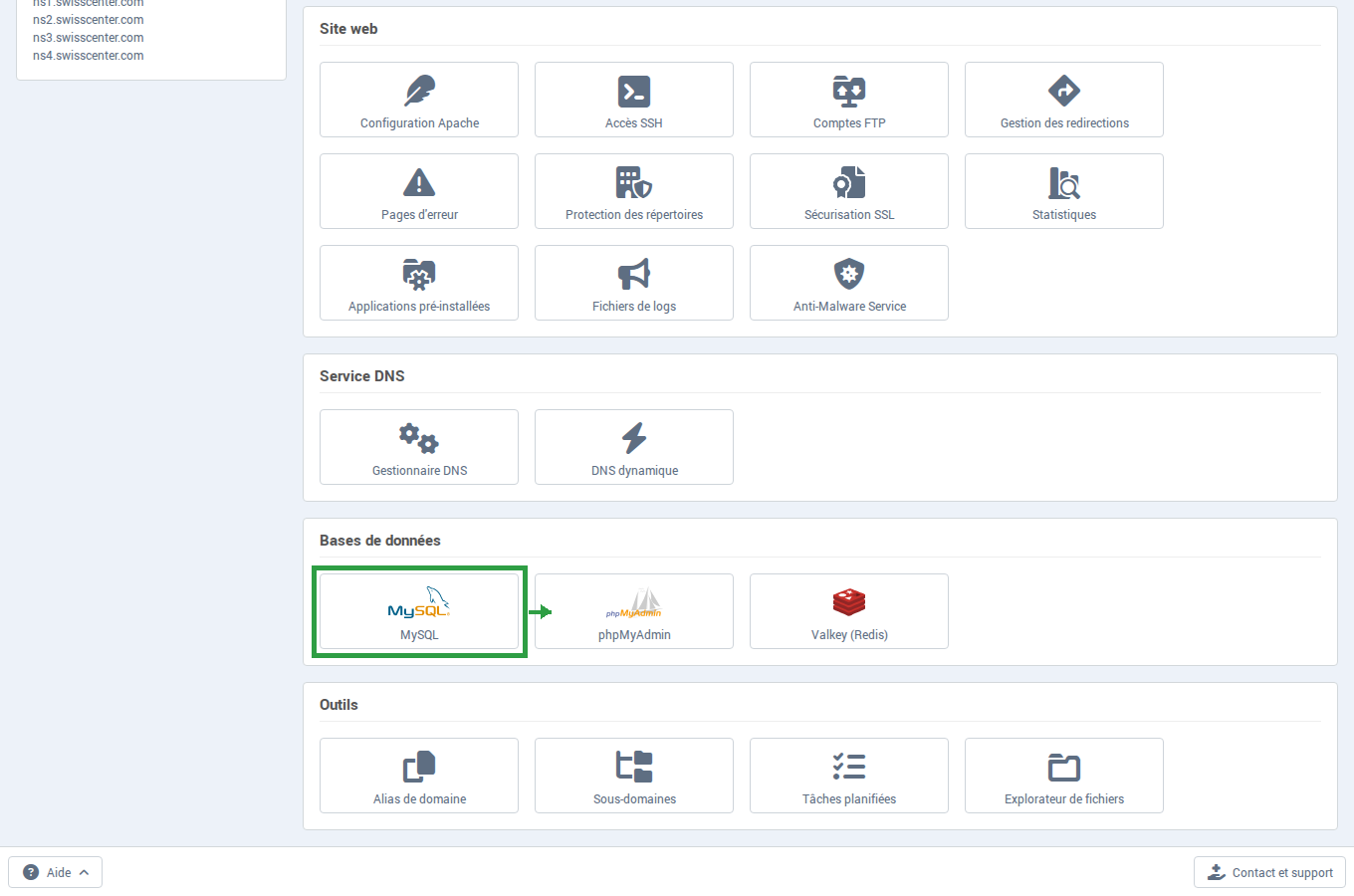The width and height of the screenshot is (1354, 896).
Task: Open Gestionnaire DNS gears tile
Action: [419, 447]
